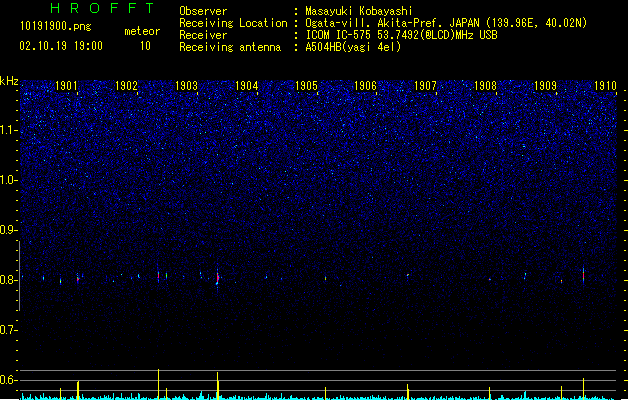Click the 1905 time marker
This screenshot has width=629, height=400.
(x=306, y=86)
